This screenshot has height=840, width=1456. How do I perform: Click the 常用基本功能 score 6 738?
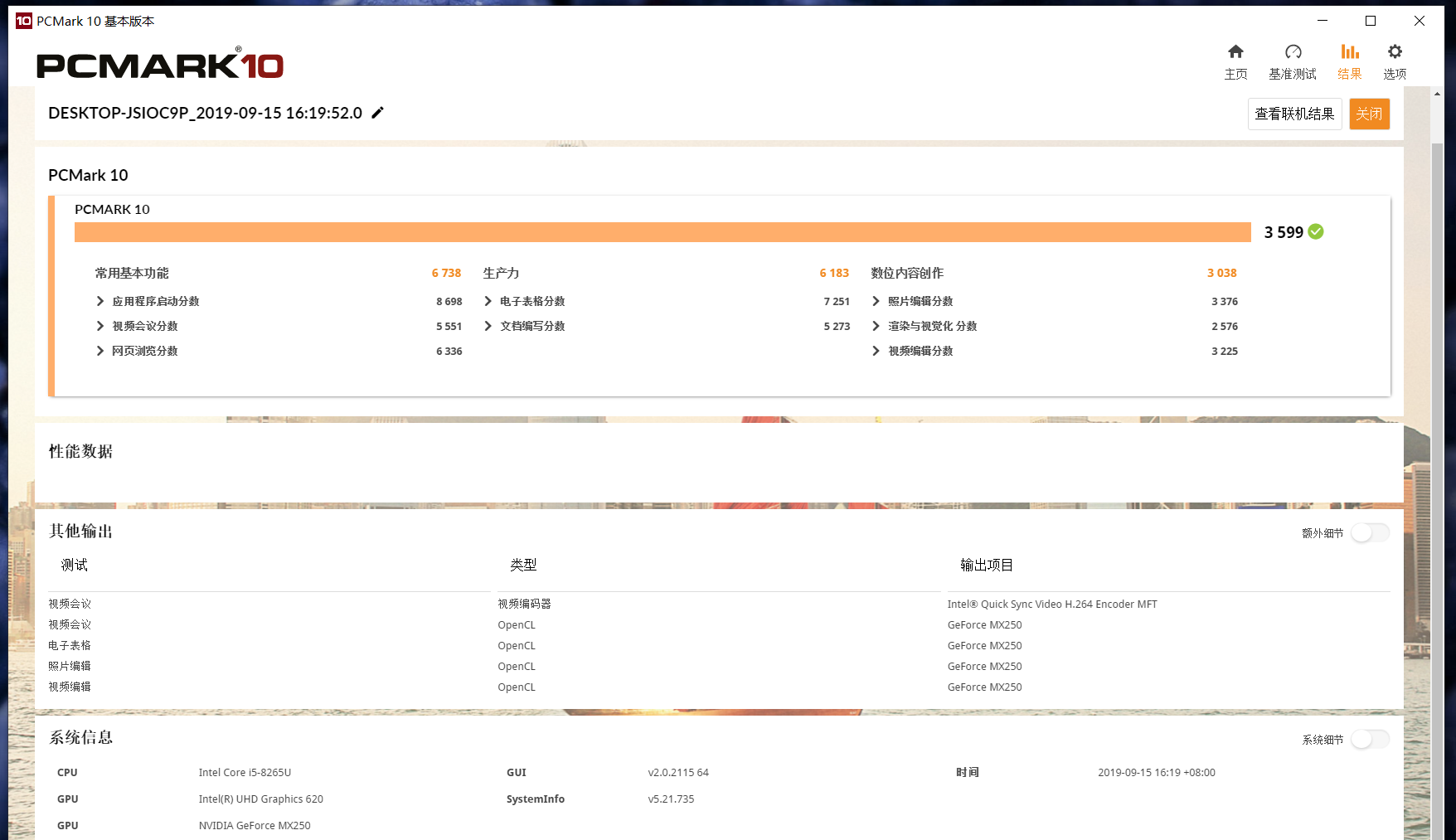446,273
